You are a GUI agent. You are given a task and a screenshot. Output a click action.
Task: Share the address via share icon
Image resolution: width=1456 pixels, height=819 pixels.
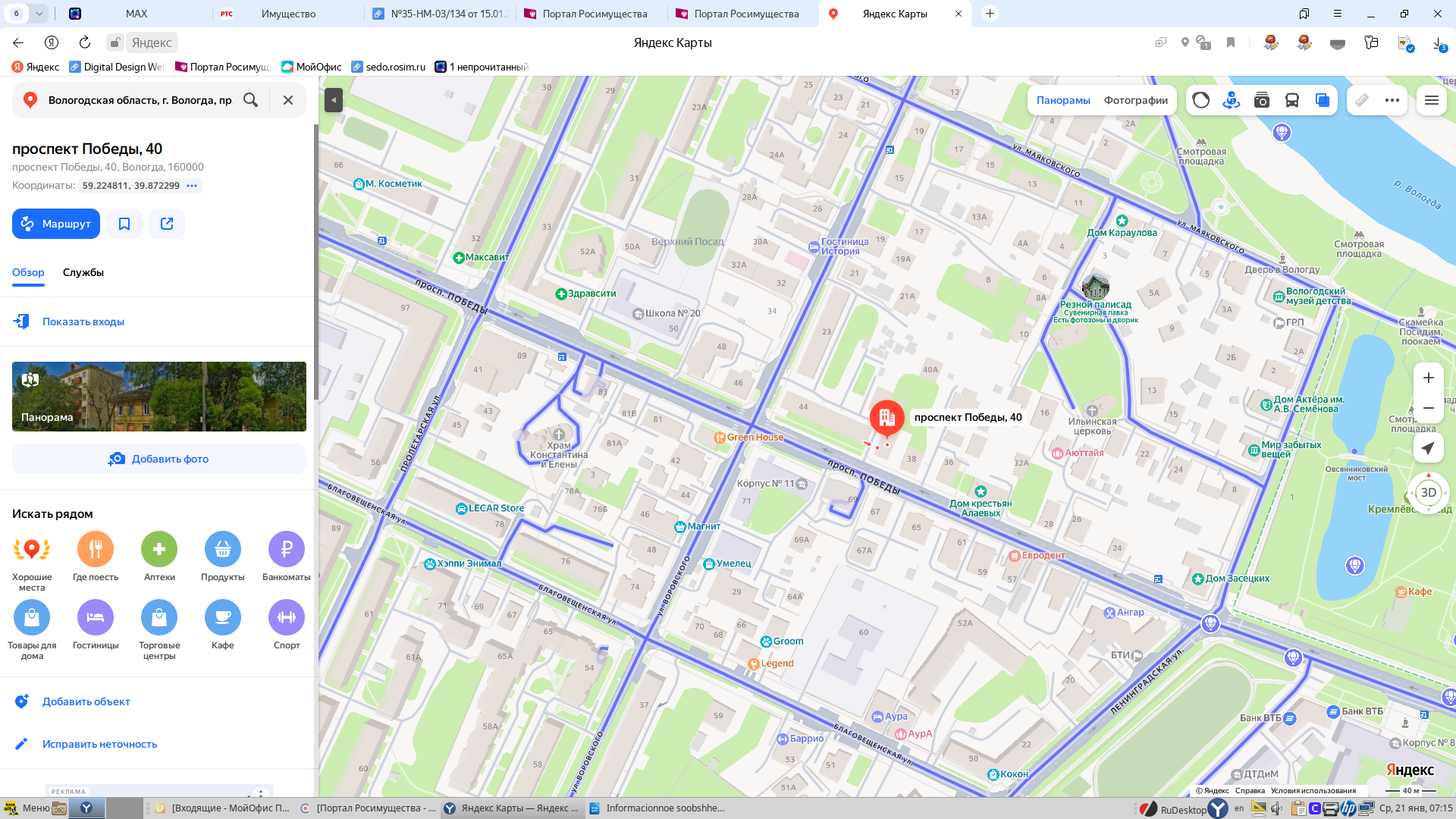(167, 224)
